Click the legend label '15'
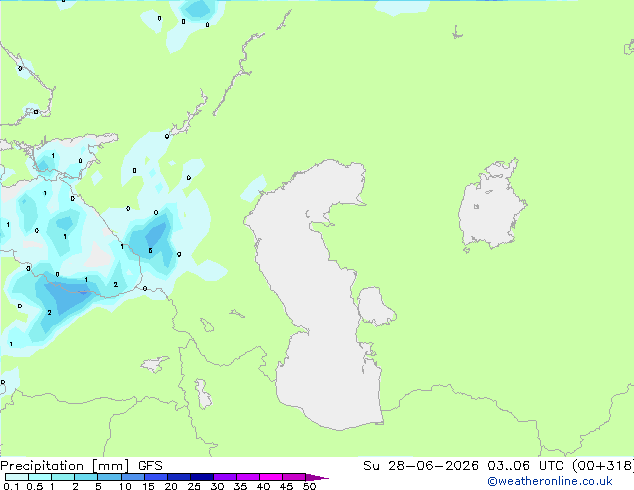 click(148, 486)
